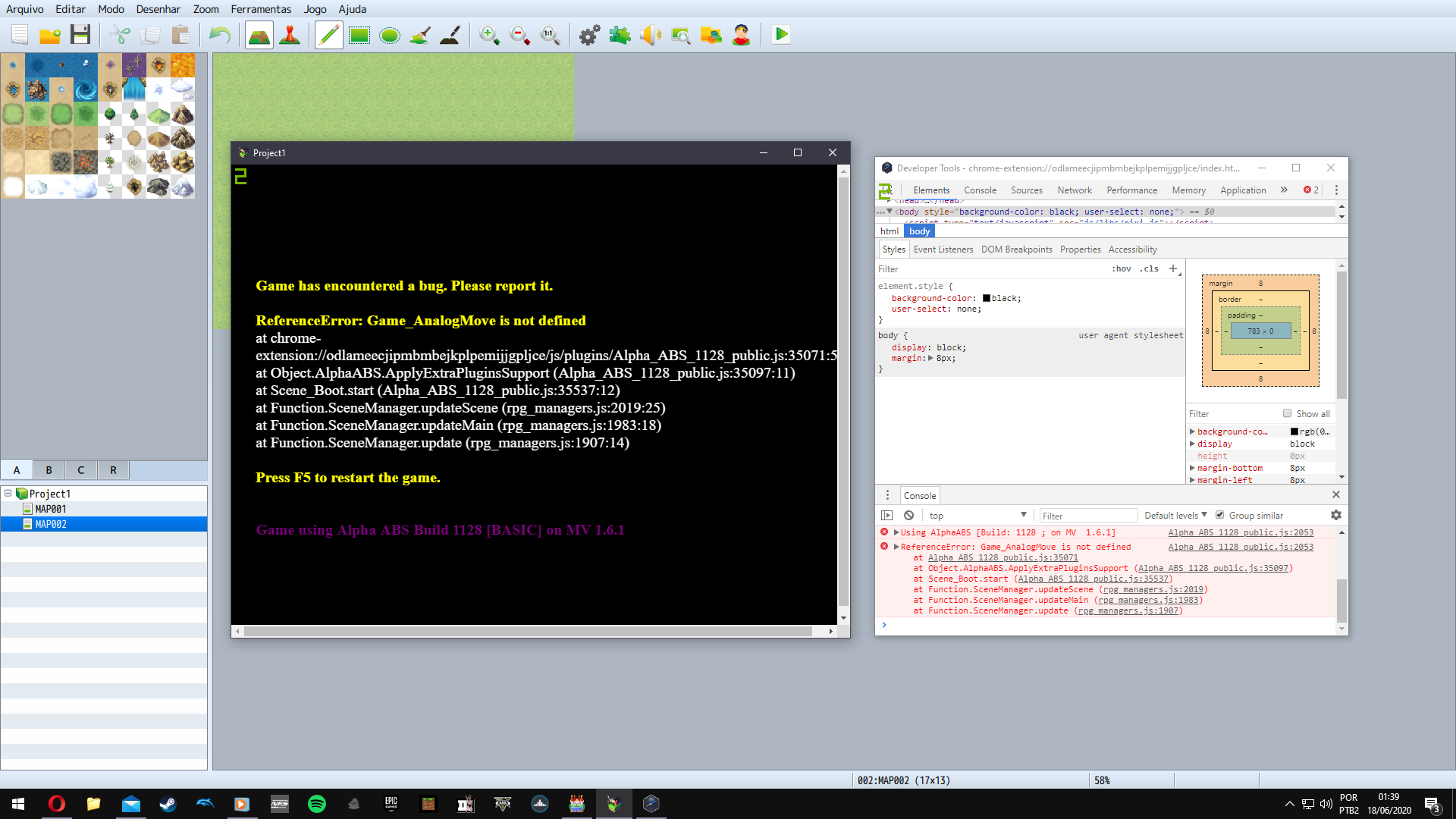Toggle the :hov element state panel
This screenshot has height=819, width=1456.
pos(1122,269)
